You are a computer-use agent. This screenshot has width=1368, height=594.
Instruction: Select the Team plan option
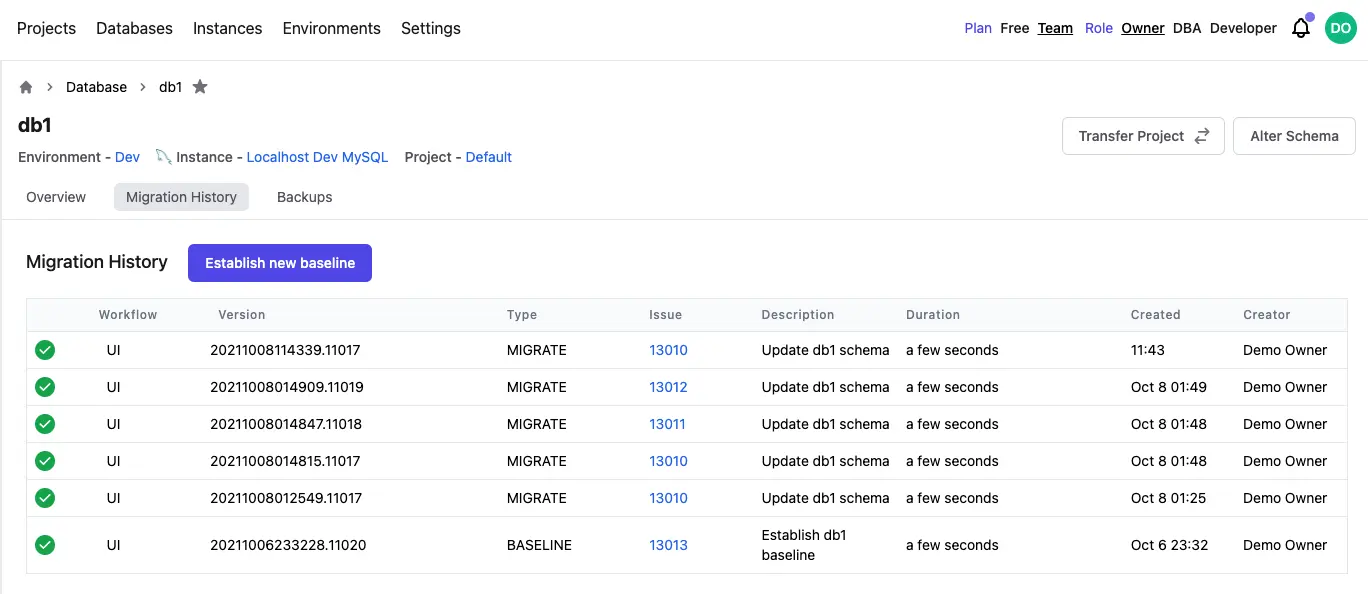pyautogui.click(x=1055, y=28)
